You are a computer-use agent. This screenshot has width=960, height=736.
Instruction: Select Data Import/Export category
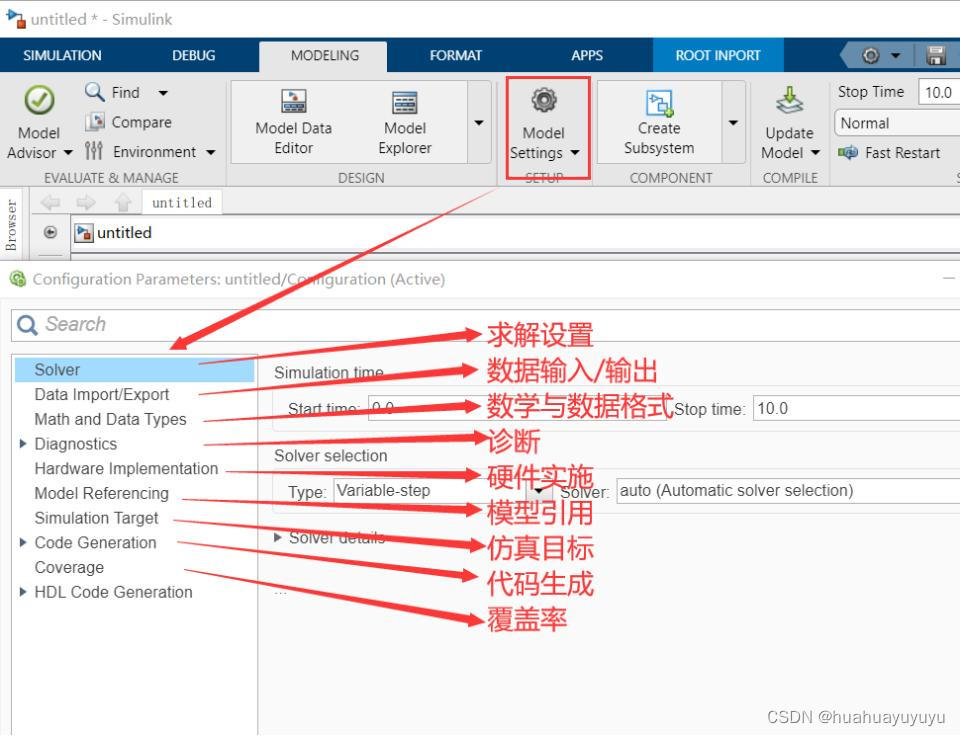(x=102, y=394)
